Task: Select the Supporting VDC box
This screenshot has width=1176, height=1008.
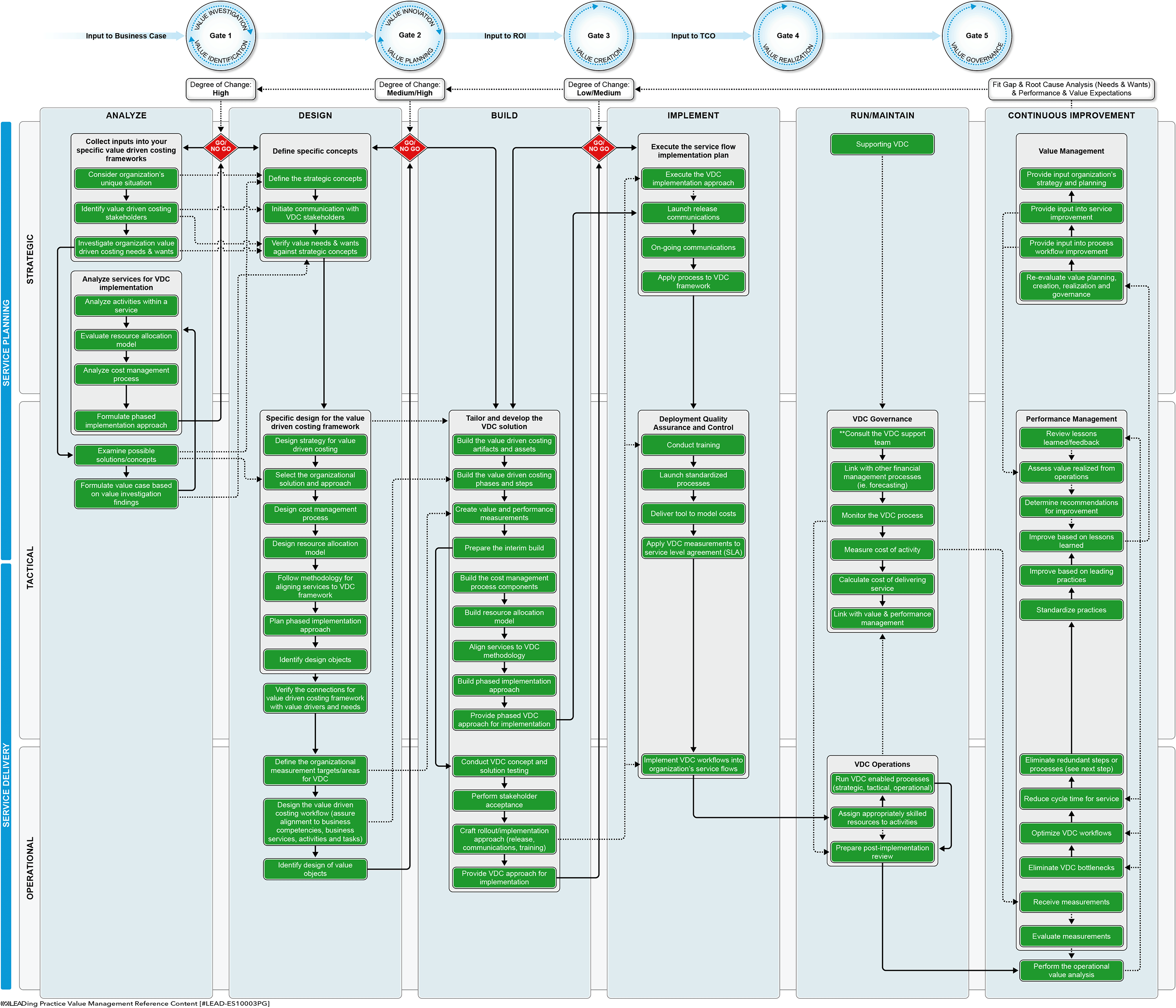Action: pos(882,144)
